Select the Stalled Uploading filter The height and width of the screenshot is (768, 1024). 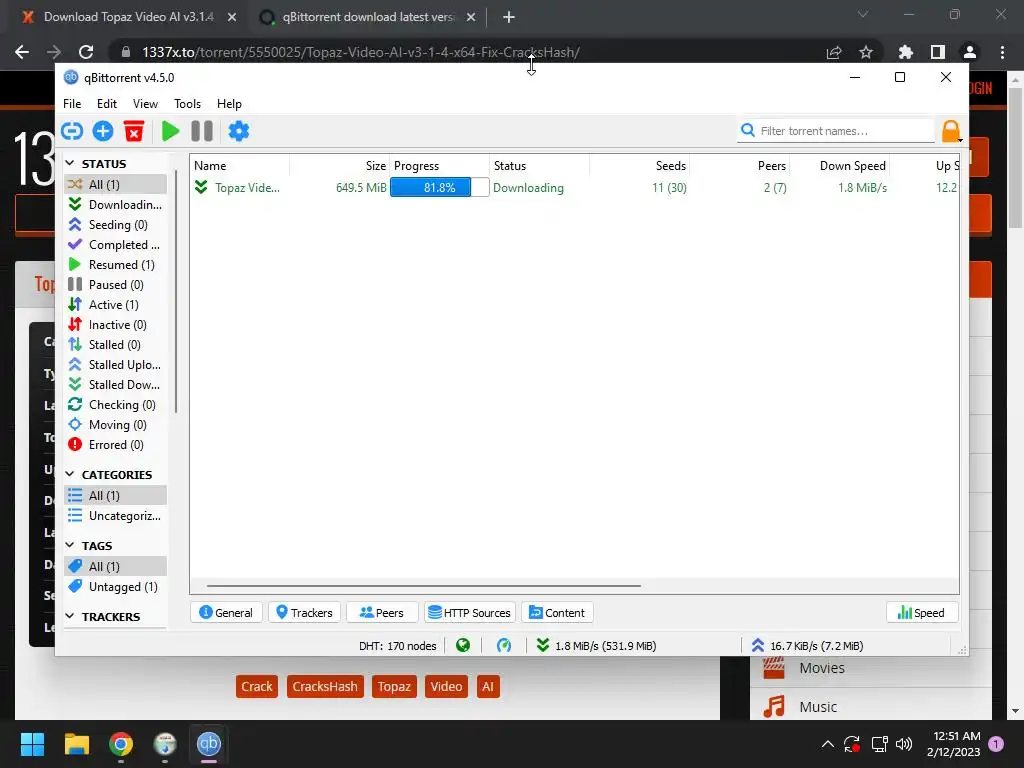pyautogui.click(x=116, y=365)
